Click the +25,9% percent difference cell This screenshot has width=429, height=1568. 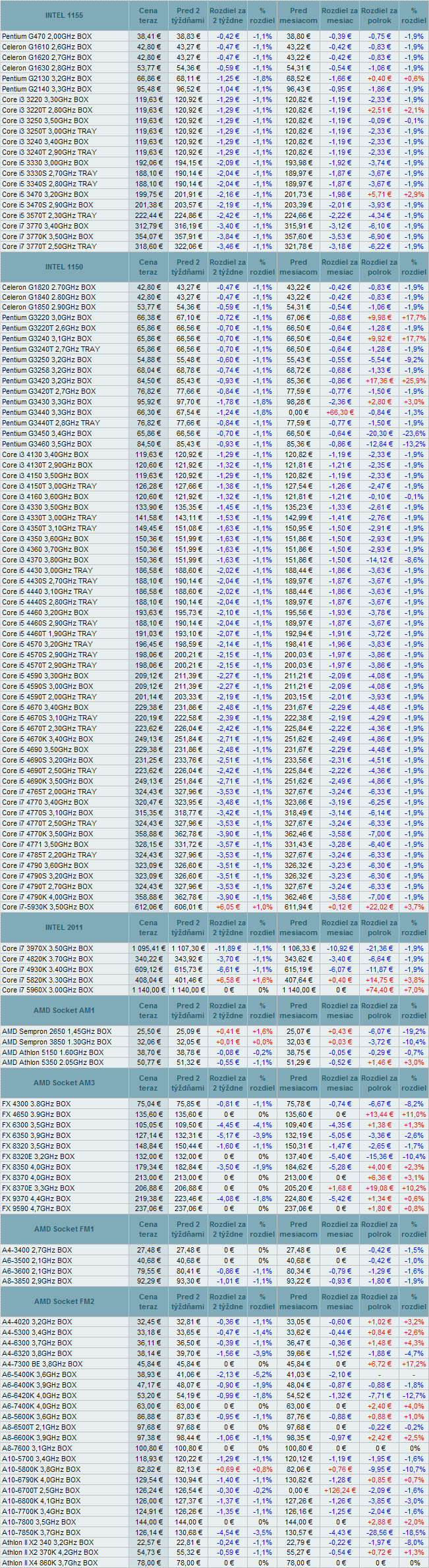coord(414,381)
